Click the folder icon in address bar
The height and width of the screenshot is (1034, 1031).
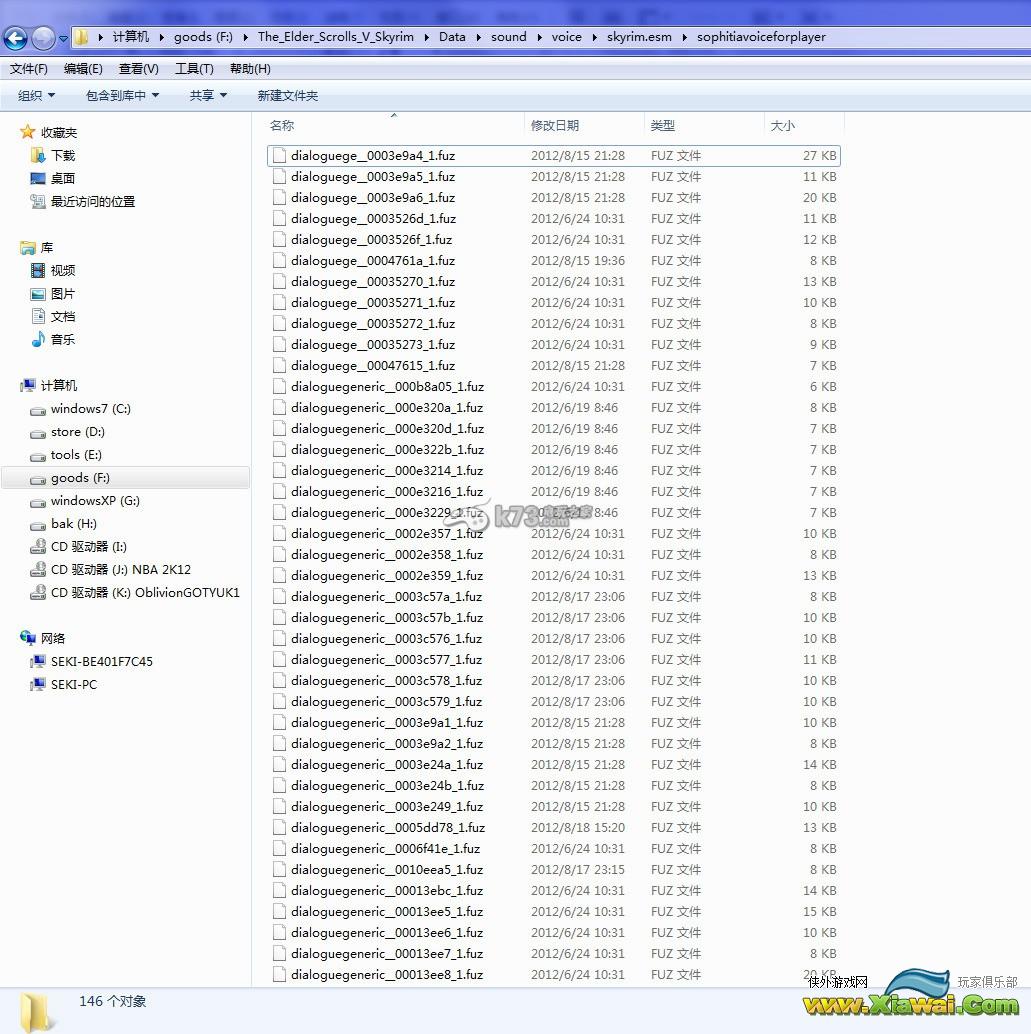click(x=81, y=37)
